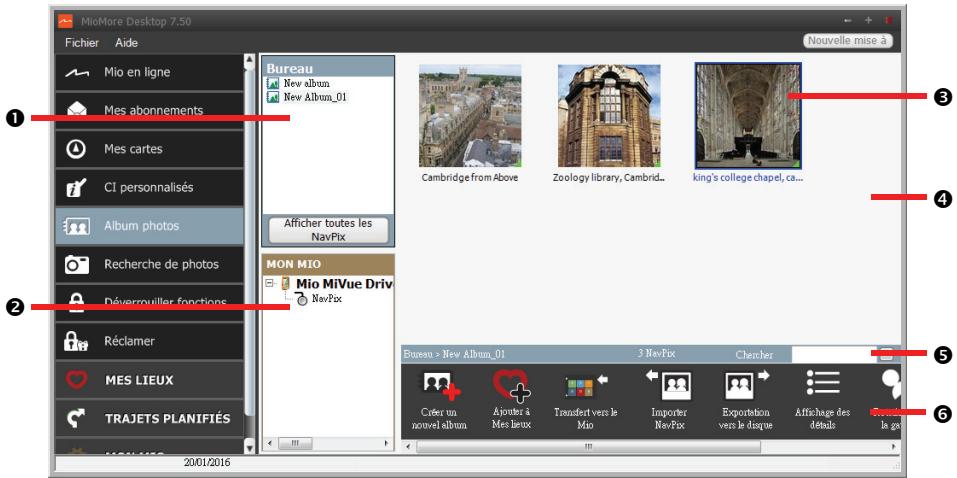Click Bureau > New Album_01 breadcrumb
Screen dimensions: 957x478
(454, 354)
